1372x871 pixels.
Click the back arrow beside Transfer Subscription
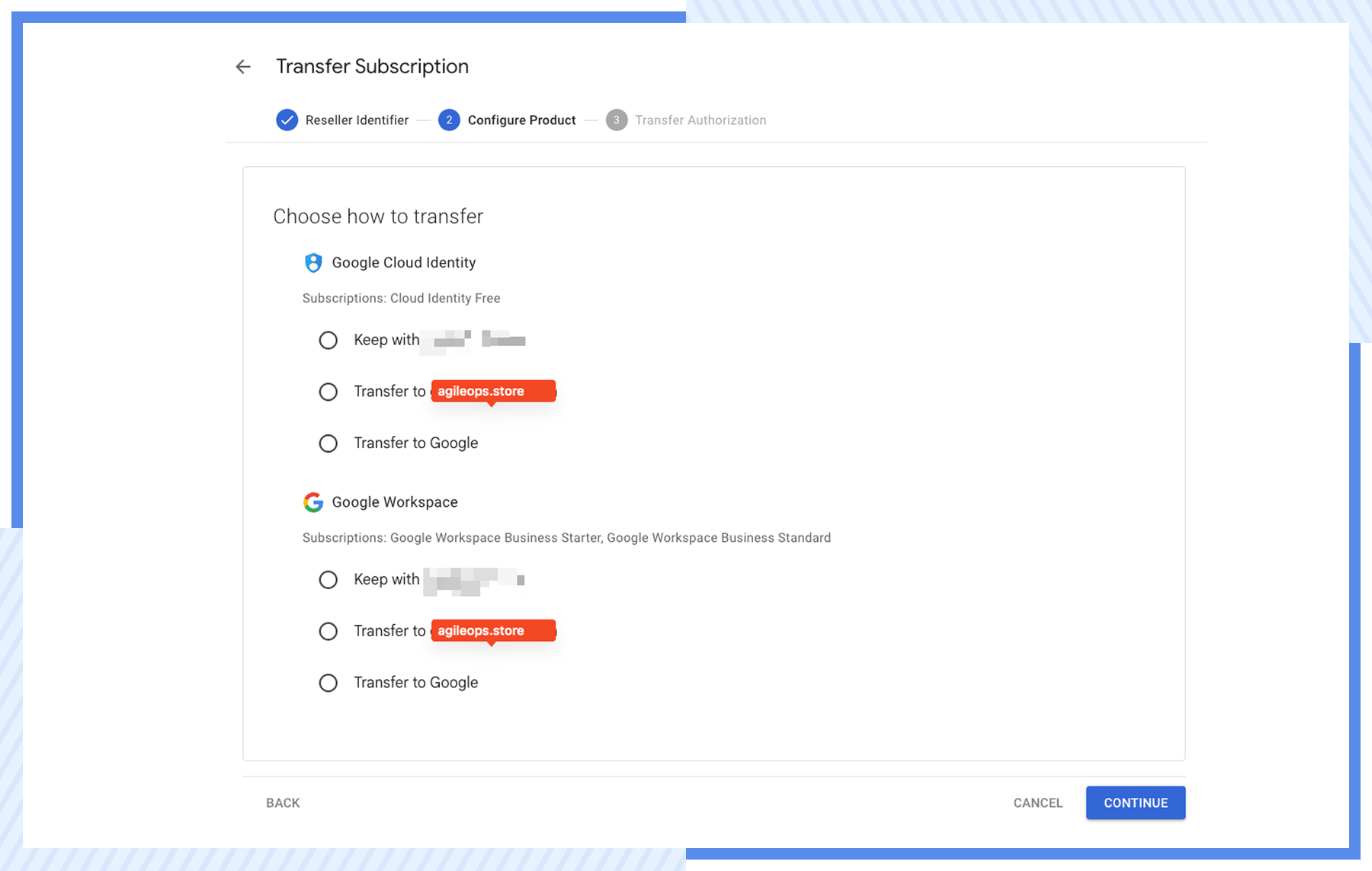tap(243, 67)
